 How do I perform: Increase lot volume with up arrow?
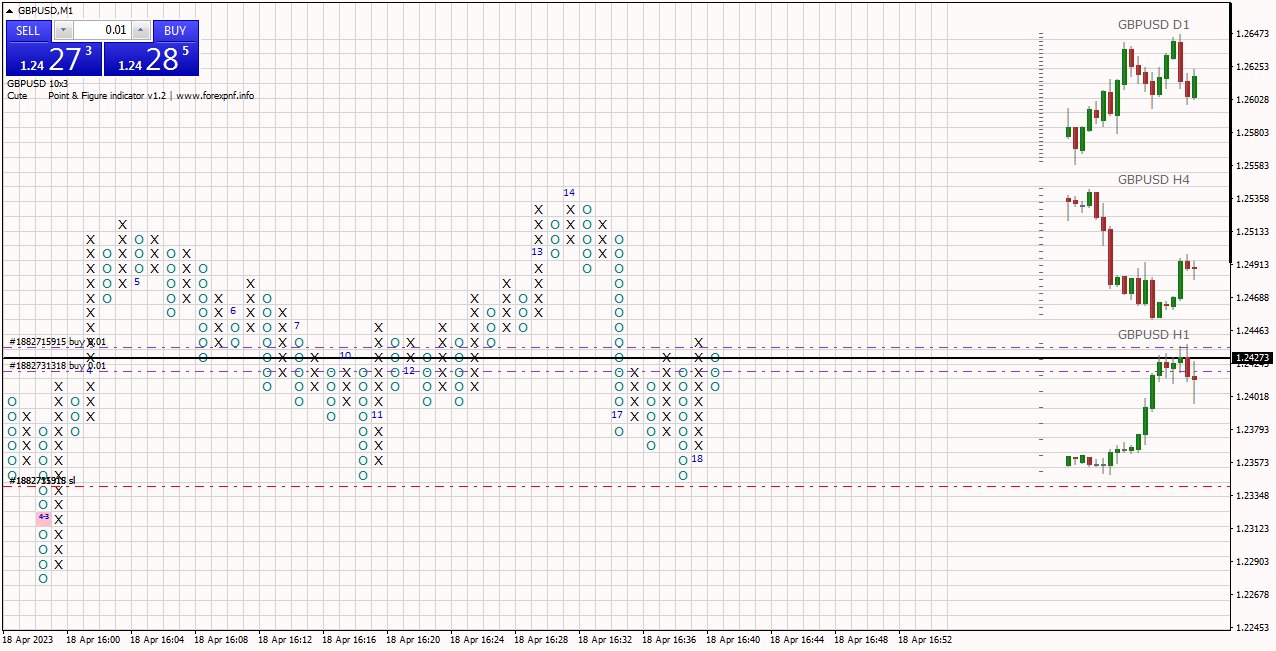click(140, 31)
